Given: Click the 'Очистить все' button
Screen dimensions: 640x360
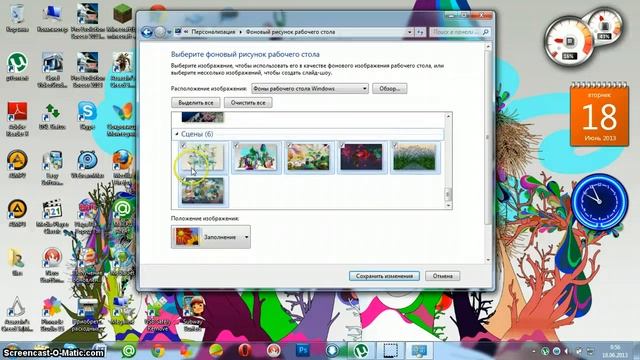Looking at the screenshot, I should (x=248, y=102).
